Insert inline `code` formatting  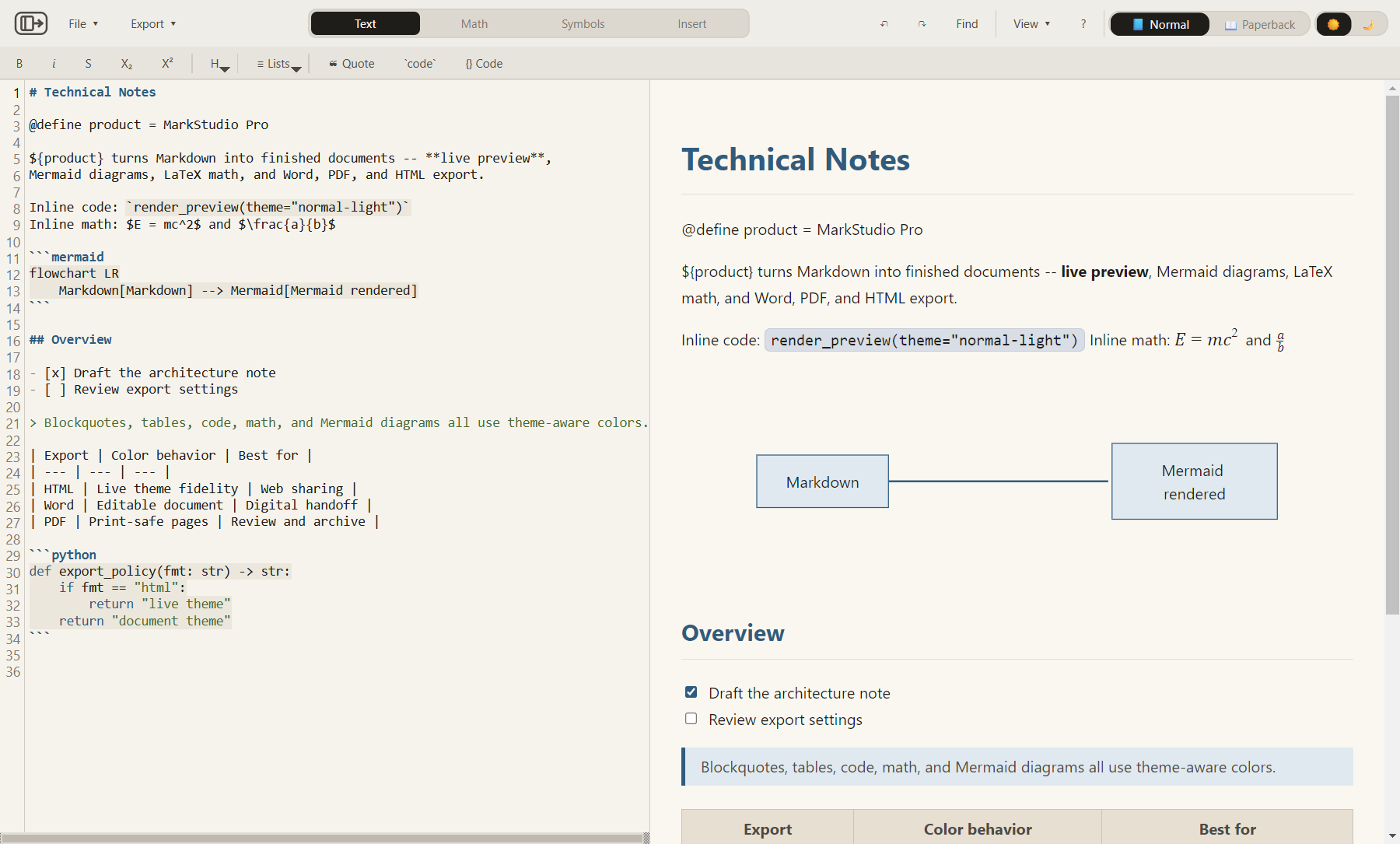click(420, 64)
